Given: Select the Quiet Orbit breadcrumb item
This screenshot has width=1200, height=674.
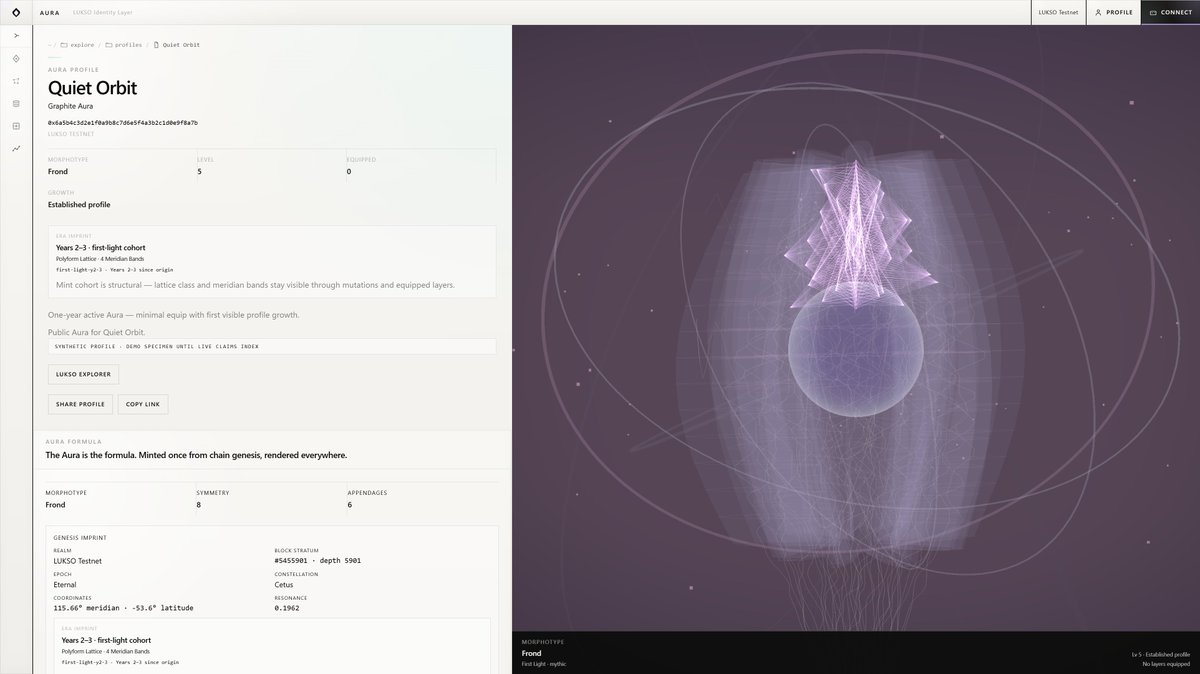Looking at the screenshot, I should (176, 45).
